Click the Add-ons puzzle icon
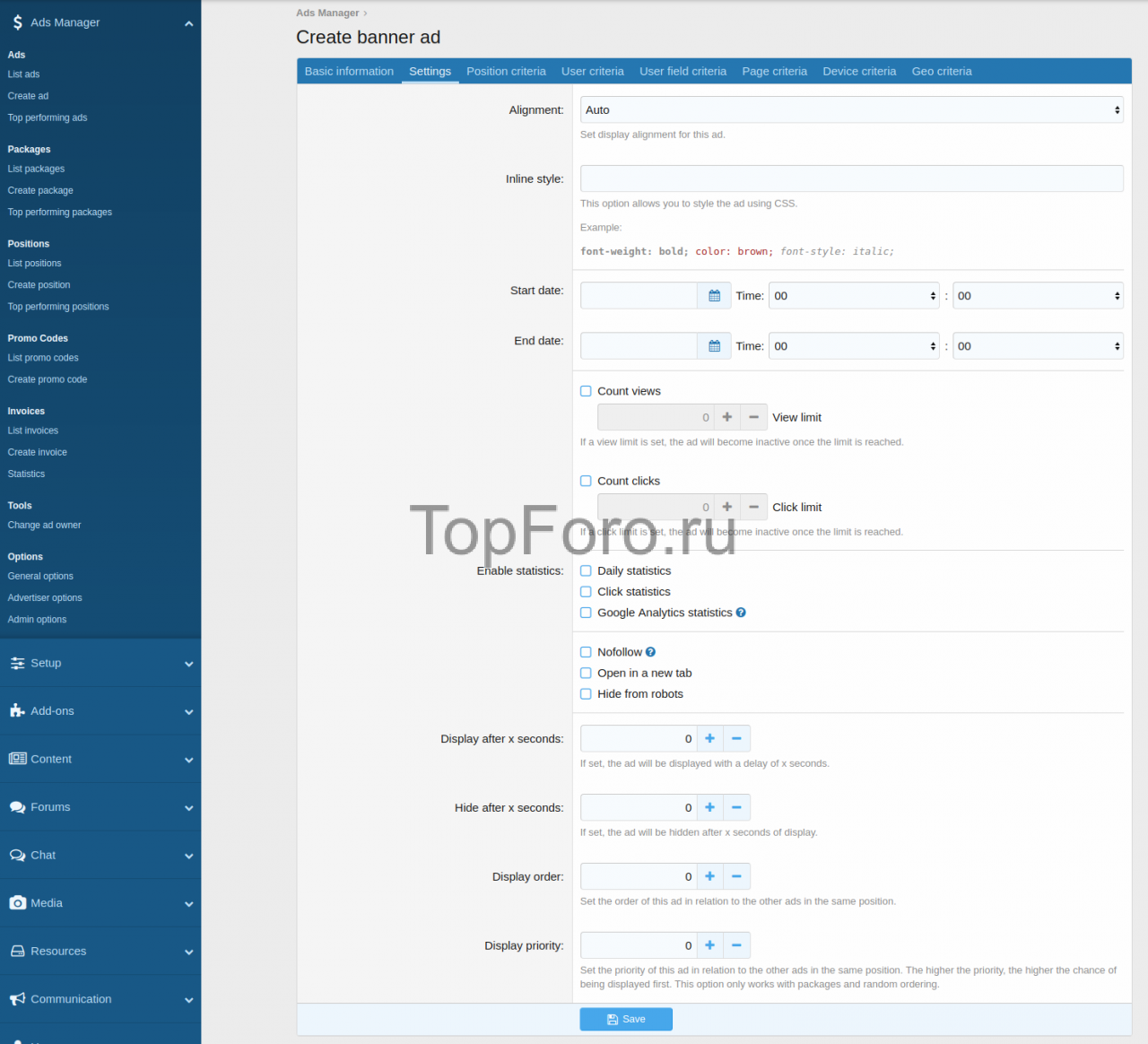This screenshot has height=1044, width=1148. click(x=18, y=711)
